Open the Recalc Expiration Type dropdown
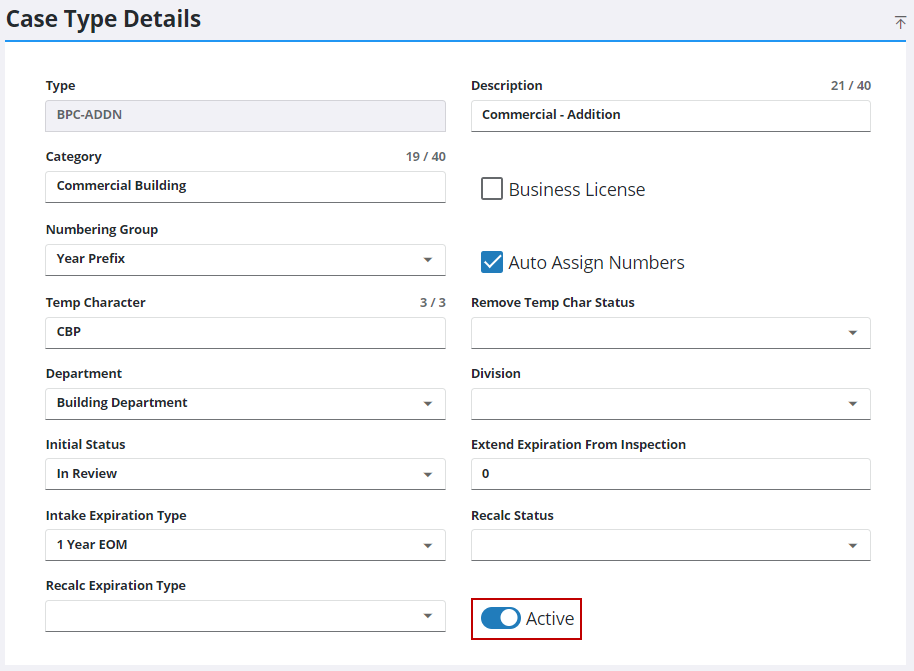The height and width of the screenshot is (671, 914). 245,616
